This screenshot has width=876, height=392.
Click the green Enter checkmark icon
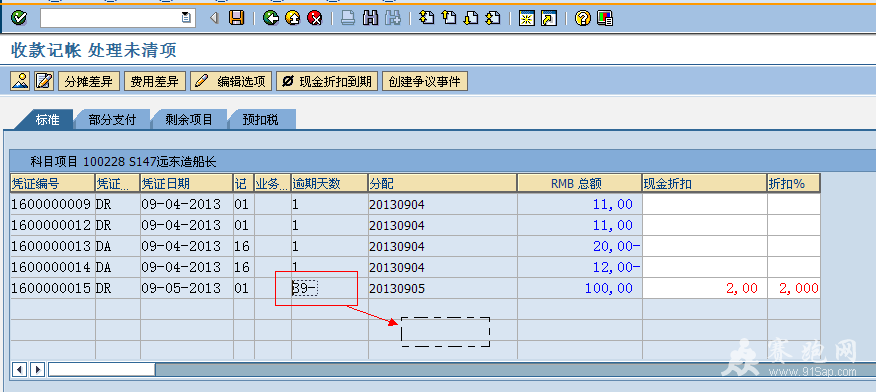tap(19, 18)
